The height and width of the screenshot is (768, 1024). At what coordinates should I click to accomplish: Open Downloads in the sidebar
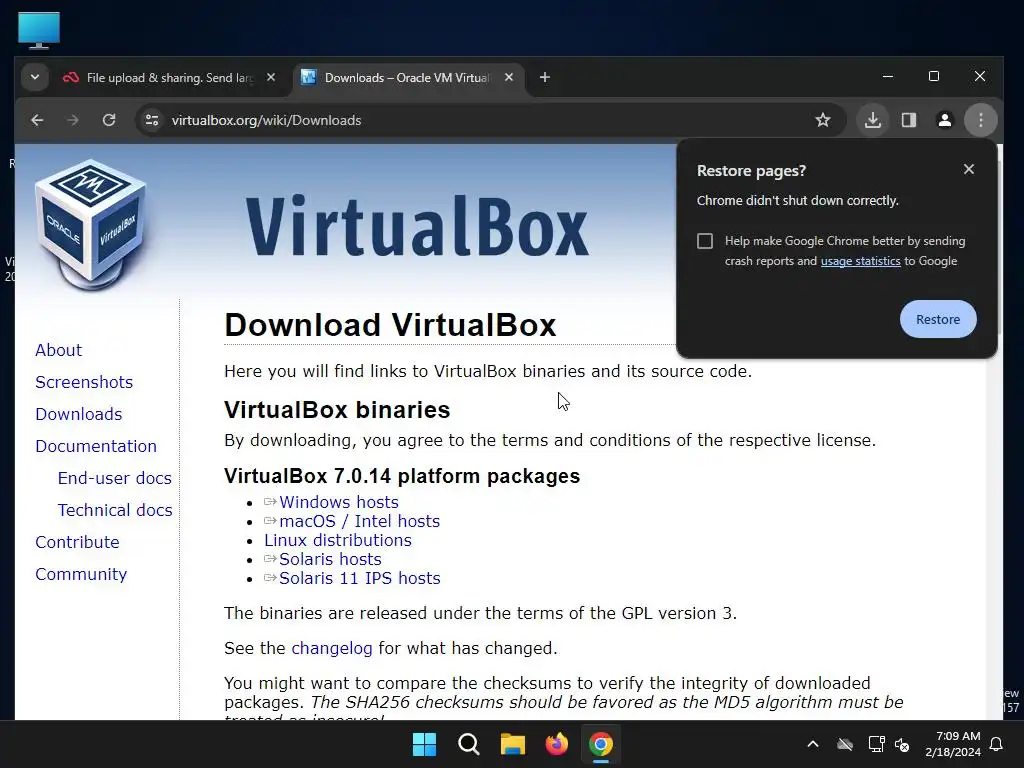point(78,414)
